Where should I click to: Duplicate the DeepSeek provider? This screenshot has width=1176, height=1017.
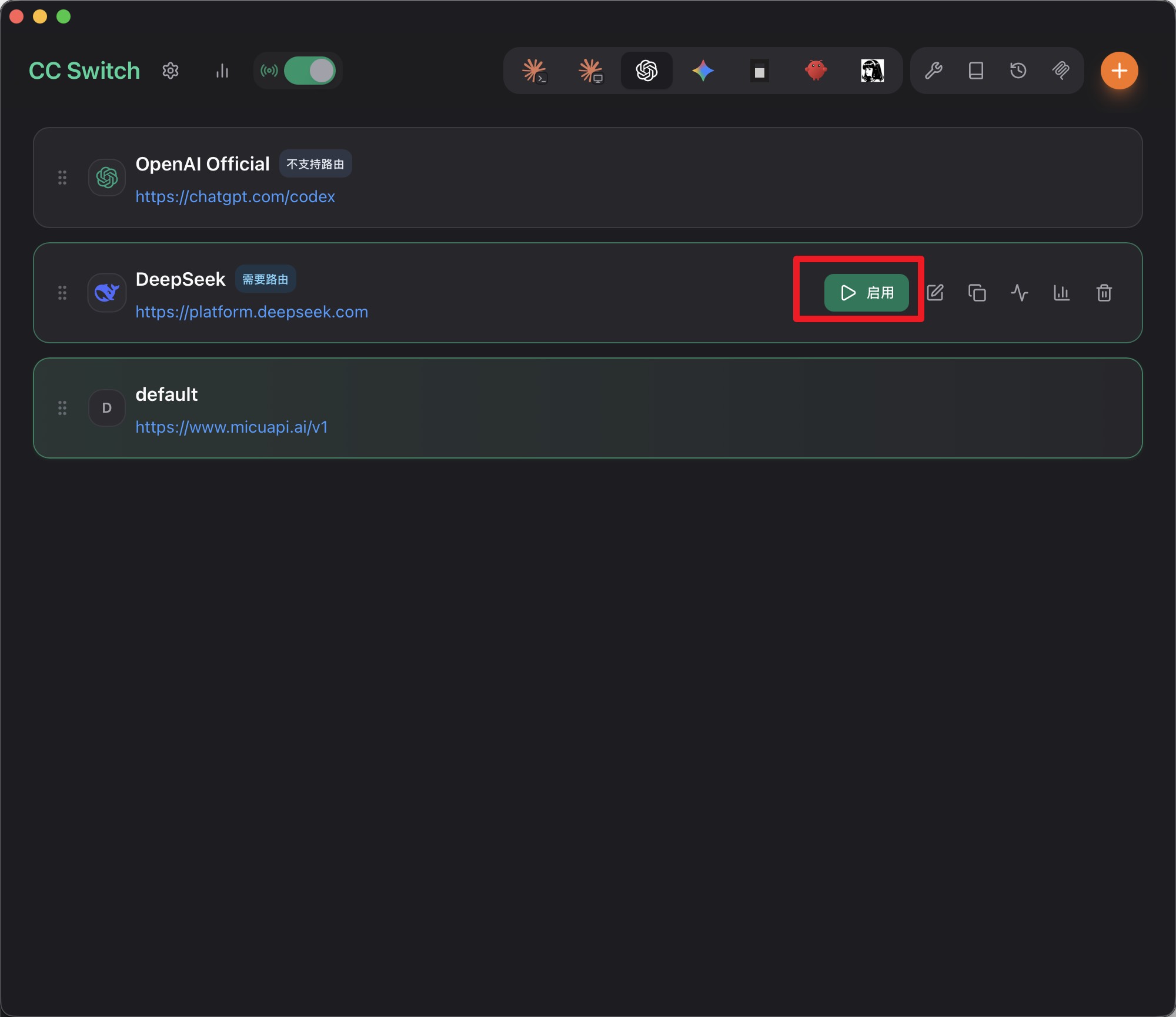tap(977, 293)
